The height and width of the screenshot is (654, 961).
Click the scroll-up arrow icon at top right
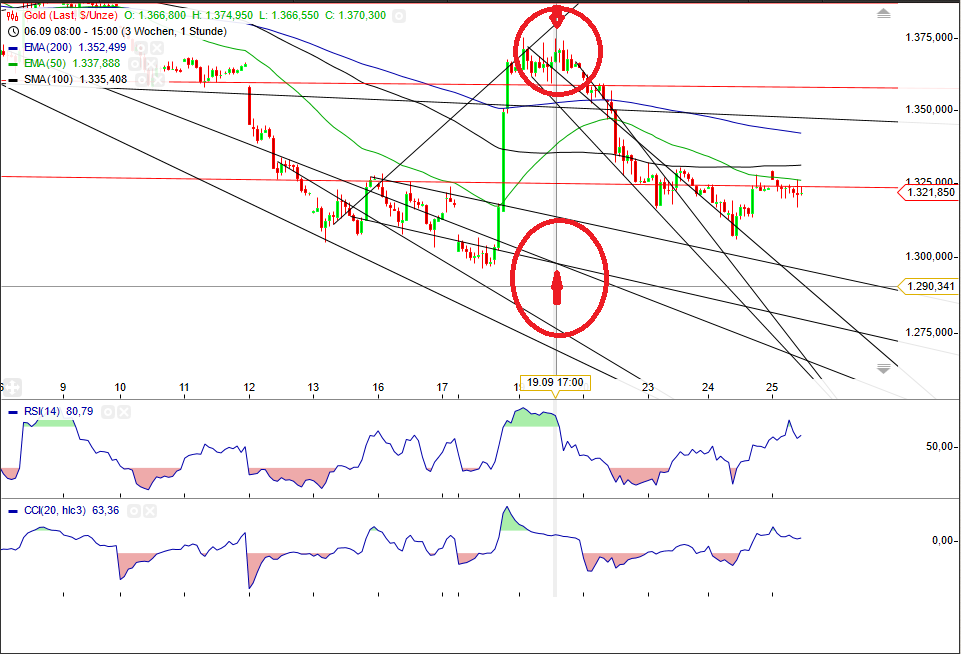(x=882, y=14)
